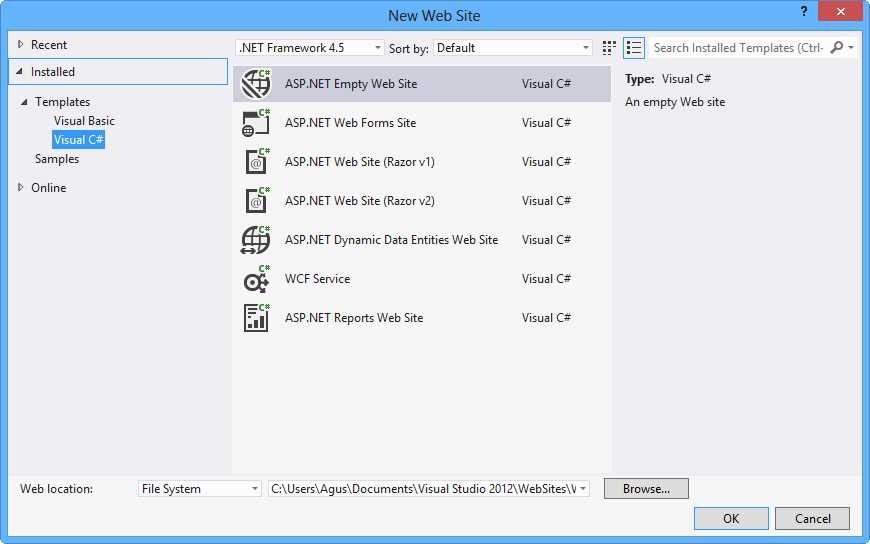
Task: Click the Search Installed Templates field
Action: (740, 48)
